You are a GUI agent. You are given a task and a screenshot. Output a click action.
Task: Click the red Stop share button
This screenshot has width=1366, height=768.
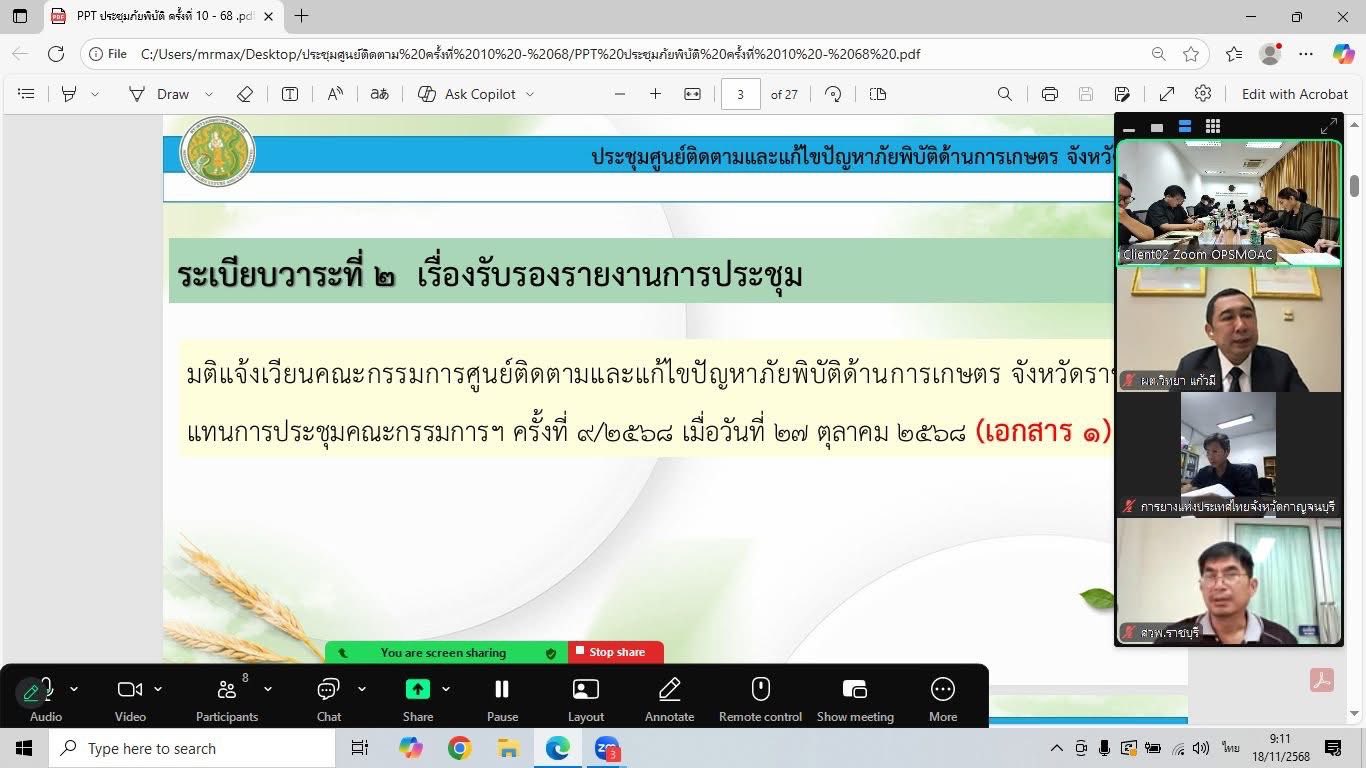point(616,652)
